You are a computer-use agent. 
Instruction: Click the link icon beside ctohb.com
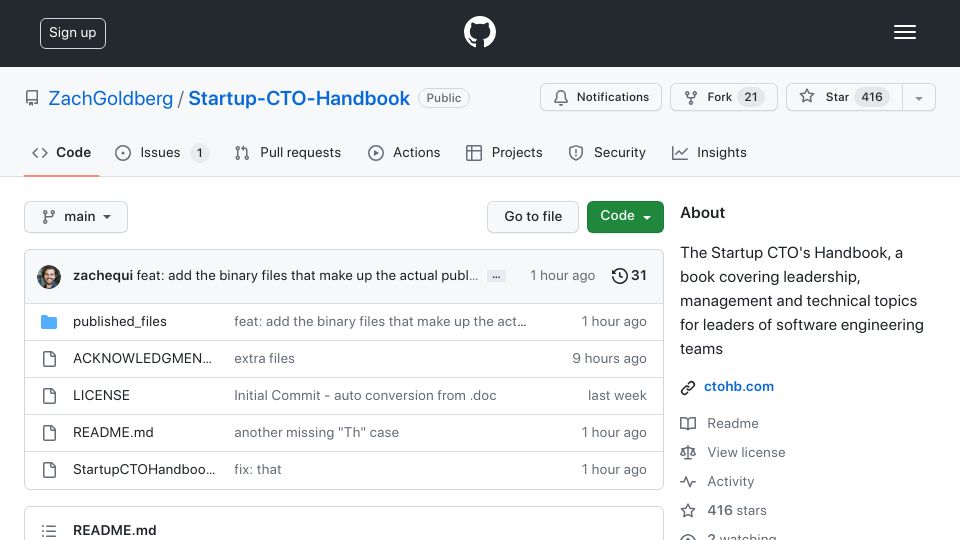688,388
